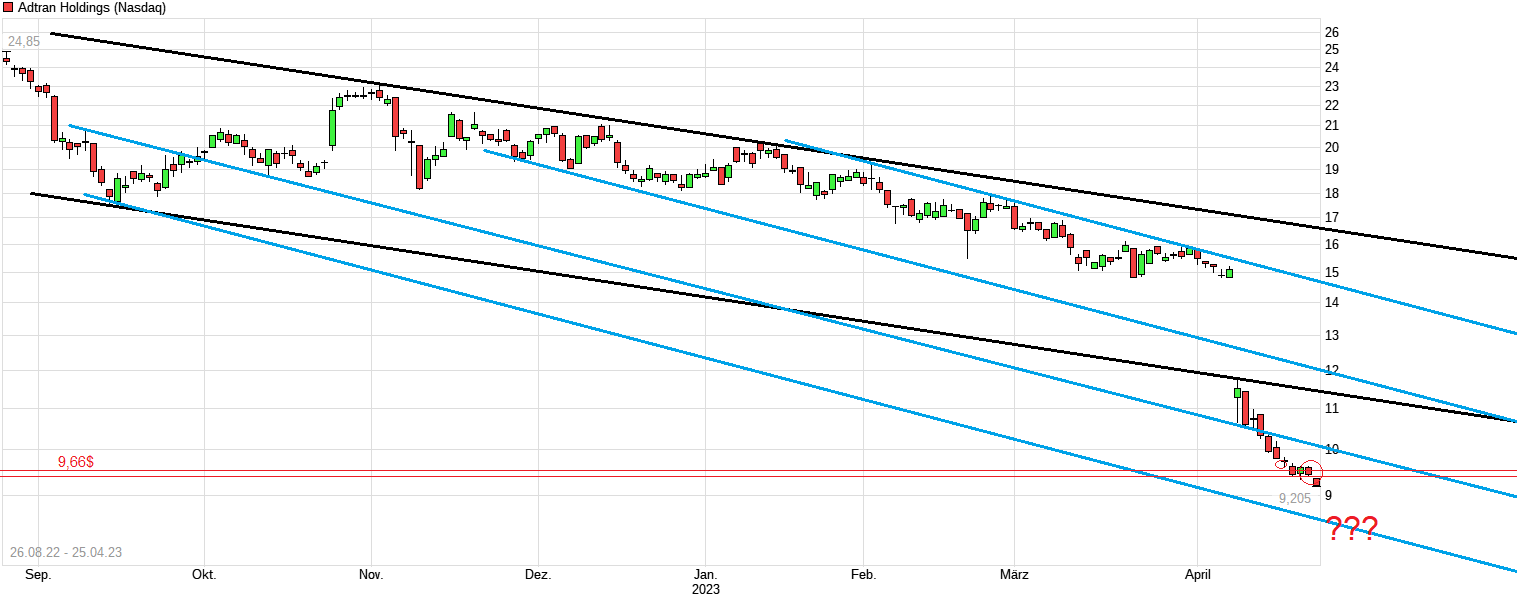Click the red legend square icon
The height and width of the screenshot is (613, 1517).
click(8, 7)
